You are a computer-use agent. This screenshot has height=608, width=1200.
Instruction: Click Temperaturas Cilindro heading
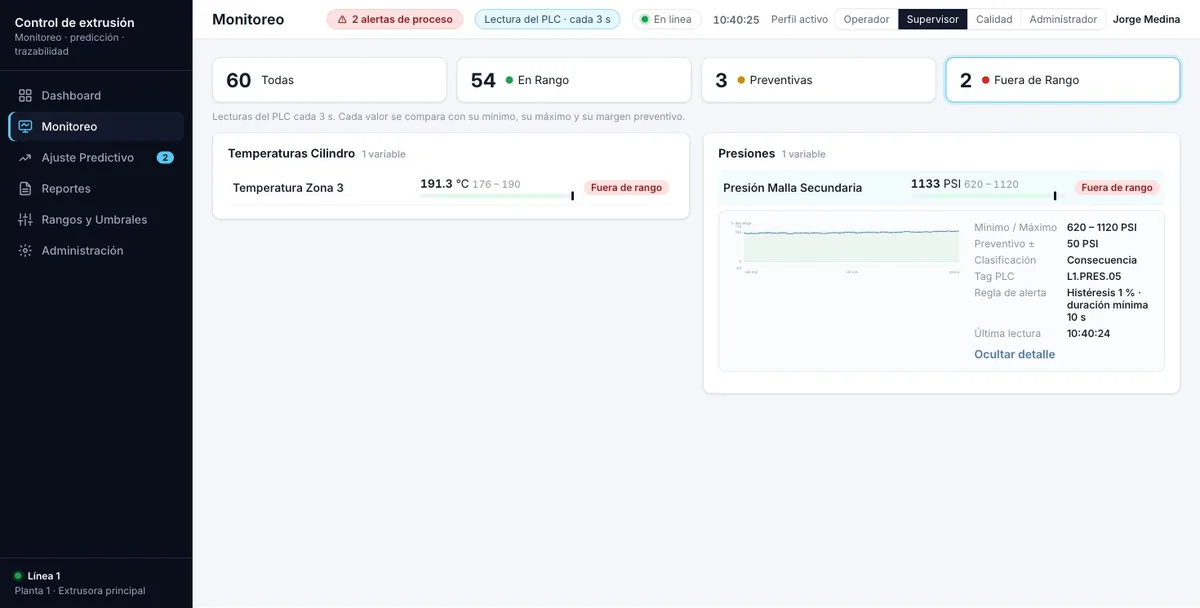click(291, 153)
